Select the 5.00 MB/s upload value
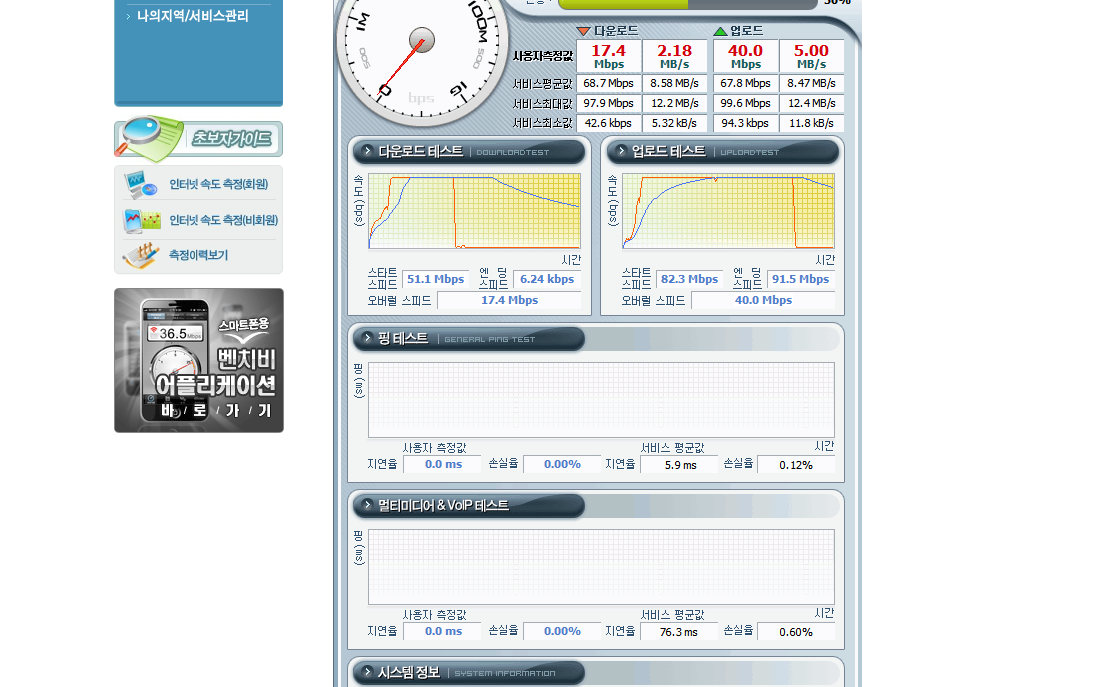The width and height of the screenshot is (1096, 687). click(812, 56)
